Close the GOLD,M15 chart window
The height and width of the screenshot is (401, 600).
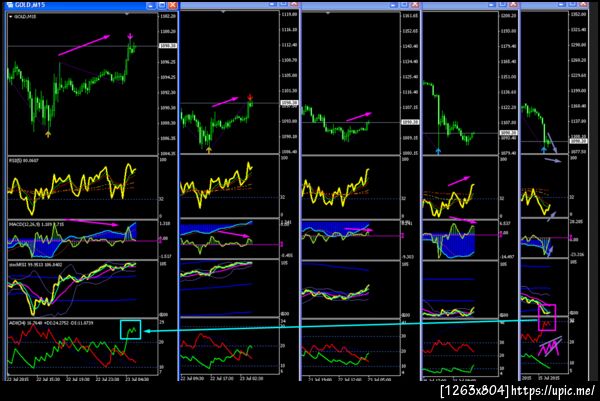tap(173, 5)
